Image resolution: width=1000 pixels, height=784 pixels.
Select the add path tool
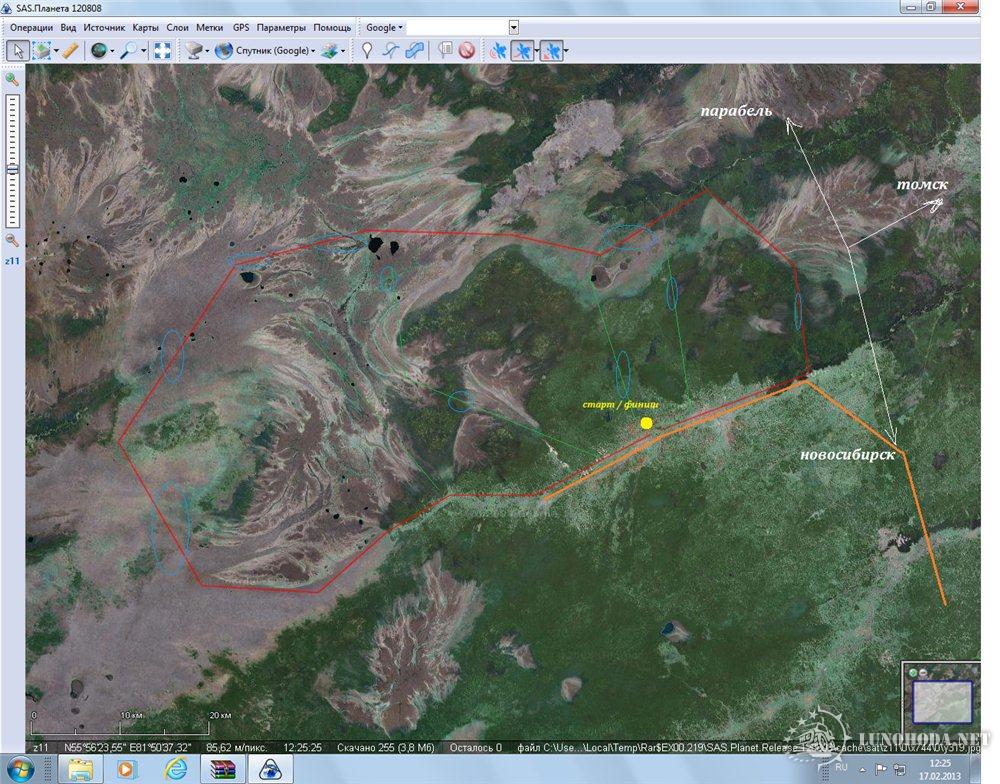391,50
